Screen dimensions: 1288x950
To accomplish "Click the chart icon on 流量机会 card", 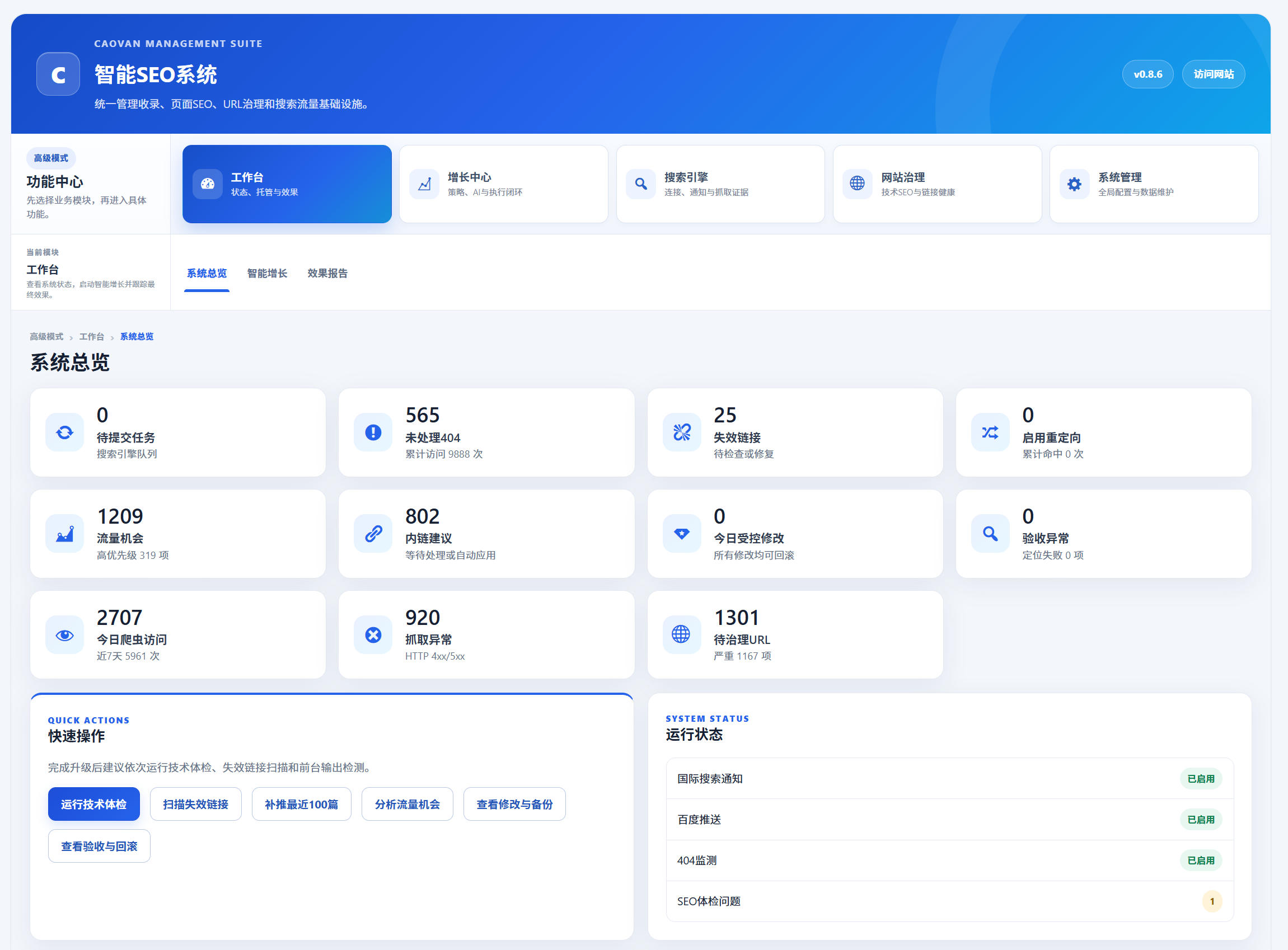I will 64,534.
